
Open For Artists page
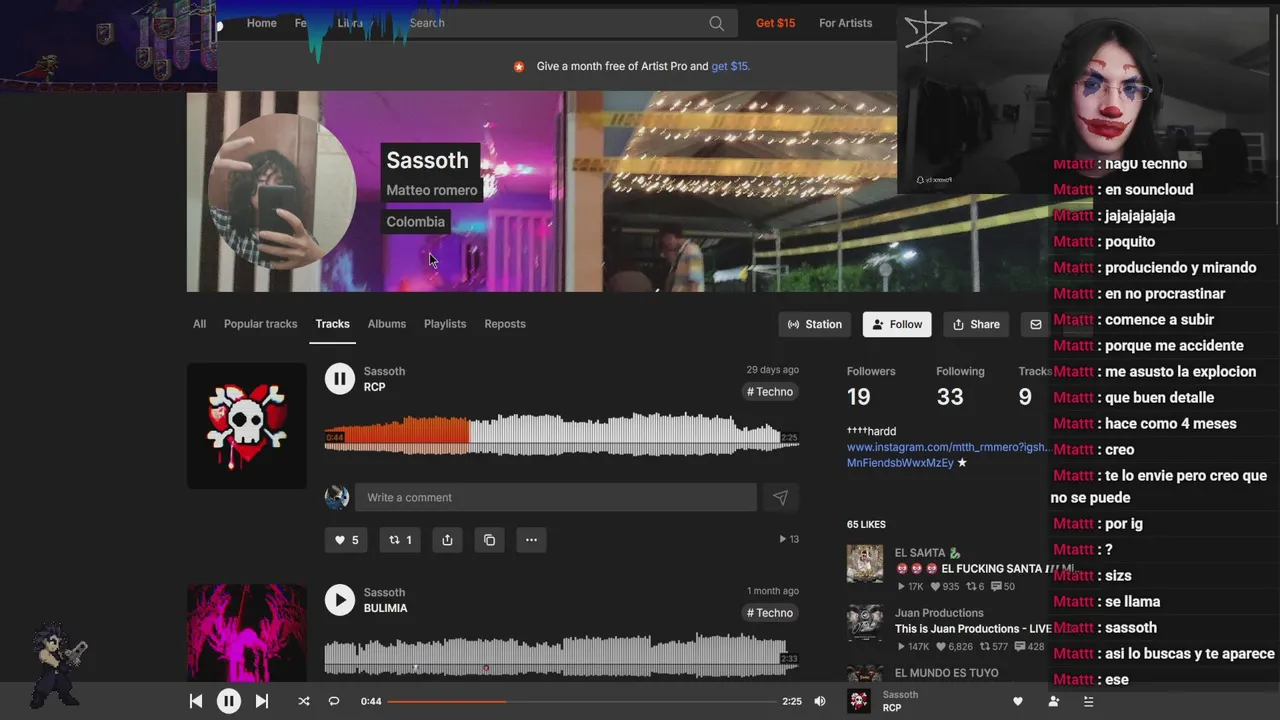click(845, 23)
